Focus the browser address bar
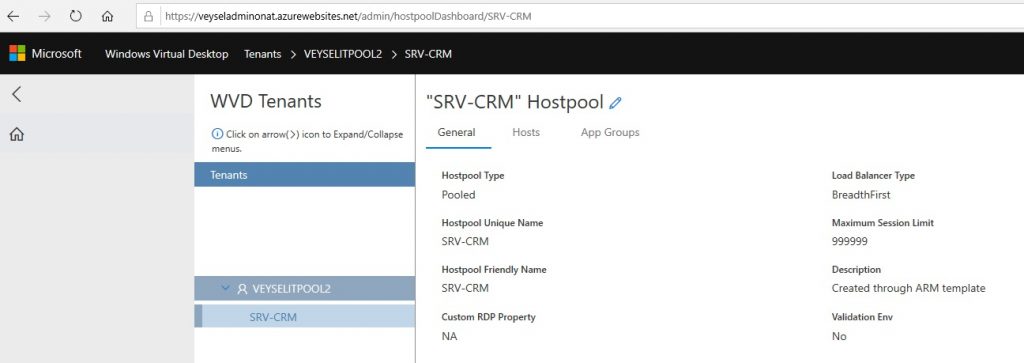The height and width of the screenshot is (363, 1024). [580, 16]
